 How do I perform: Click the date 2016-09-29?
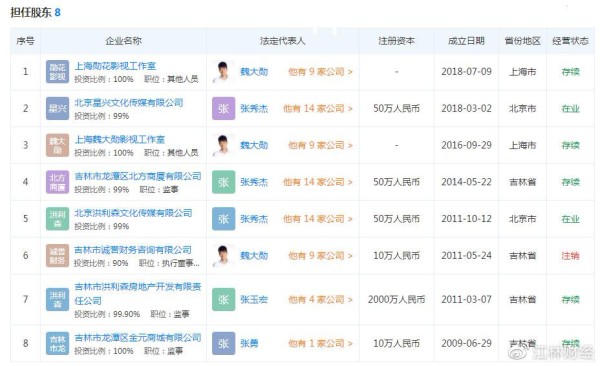(466, 145)
